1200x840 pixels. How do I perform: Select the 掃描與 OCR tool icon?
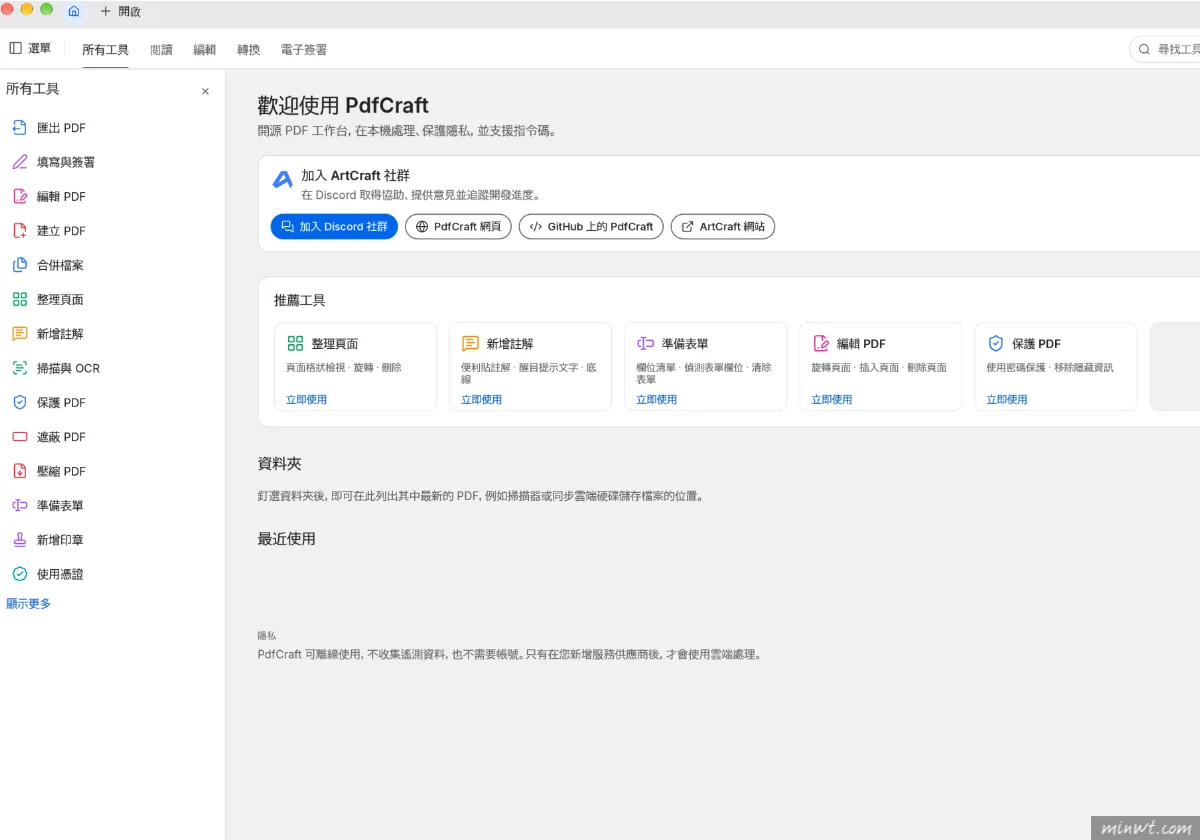point(19,368)
